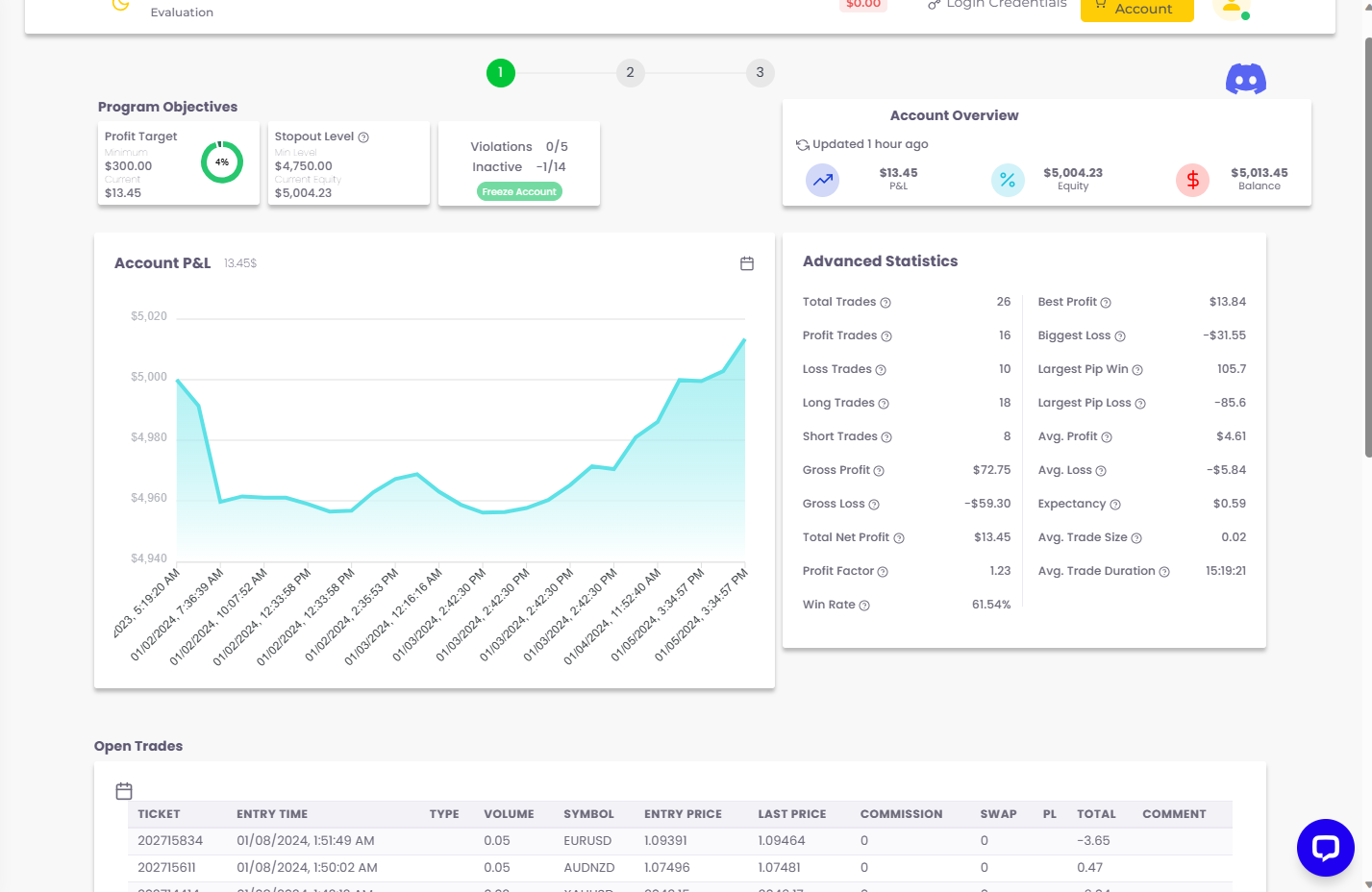Click the Expectancy info icon
The image size is (1372, 892).
(x=1115, y=505)
